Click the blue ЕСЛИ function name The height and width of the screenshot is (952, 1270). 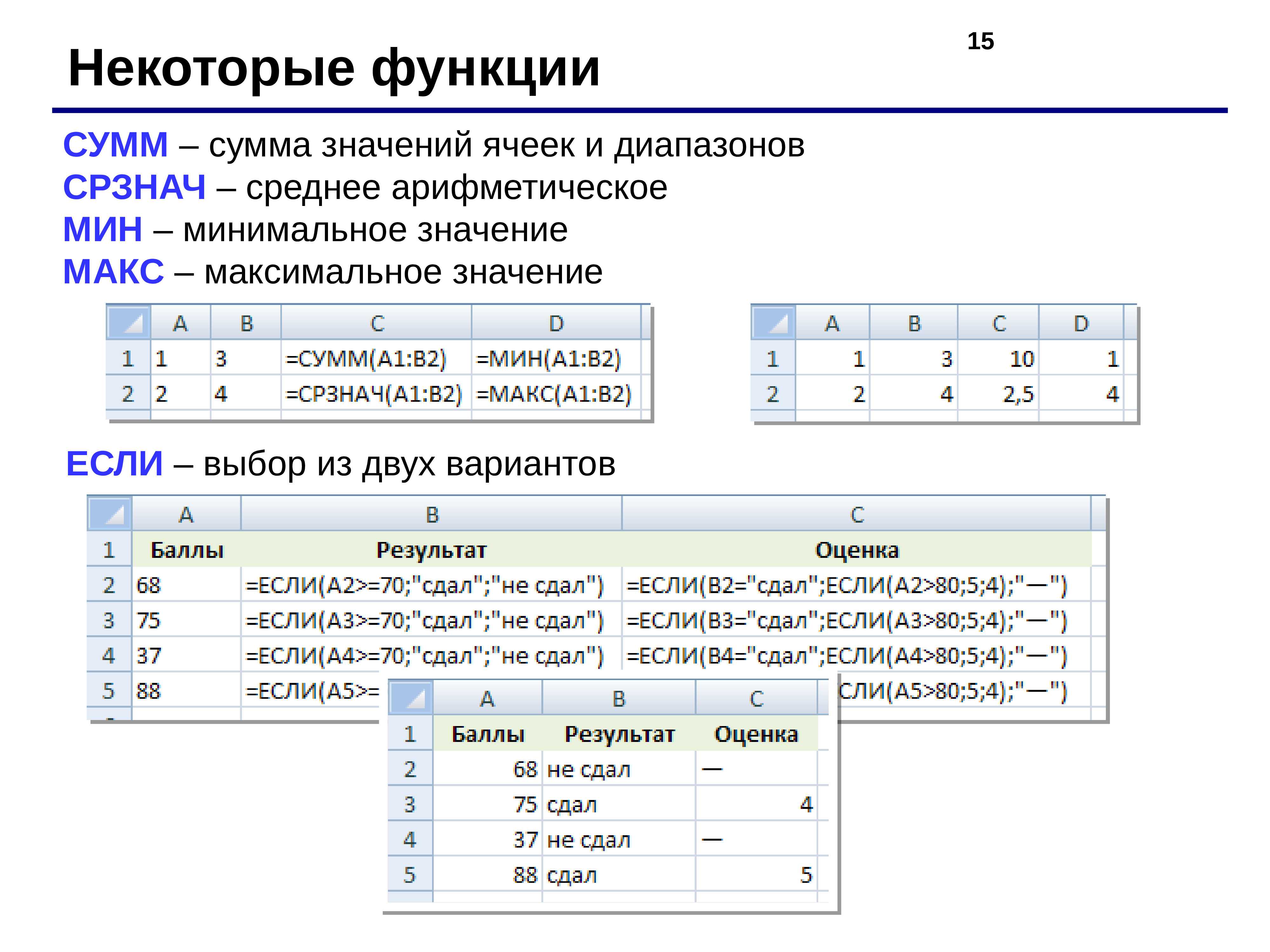(115, 463)
